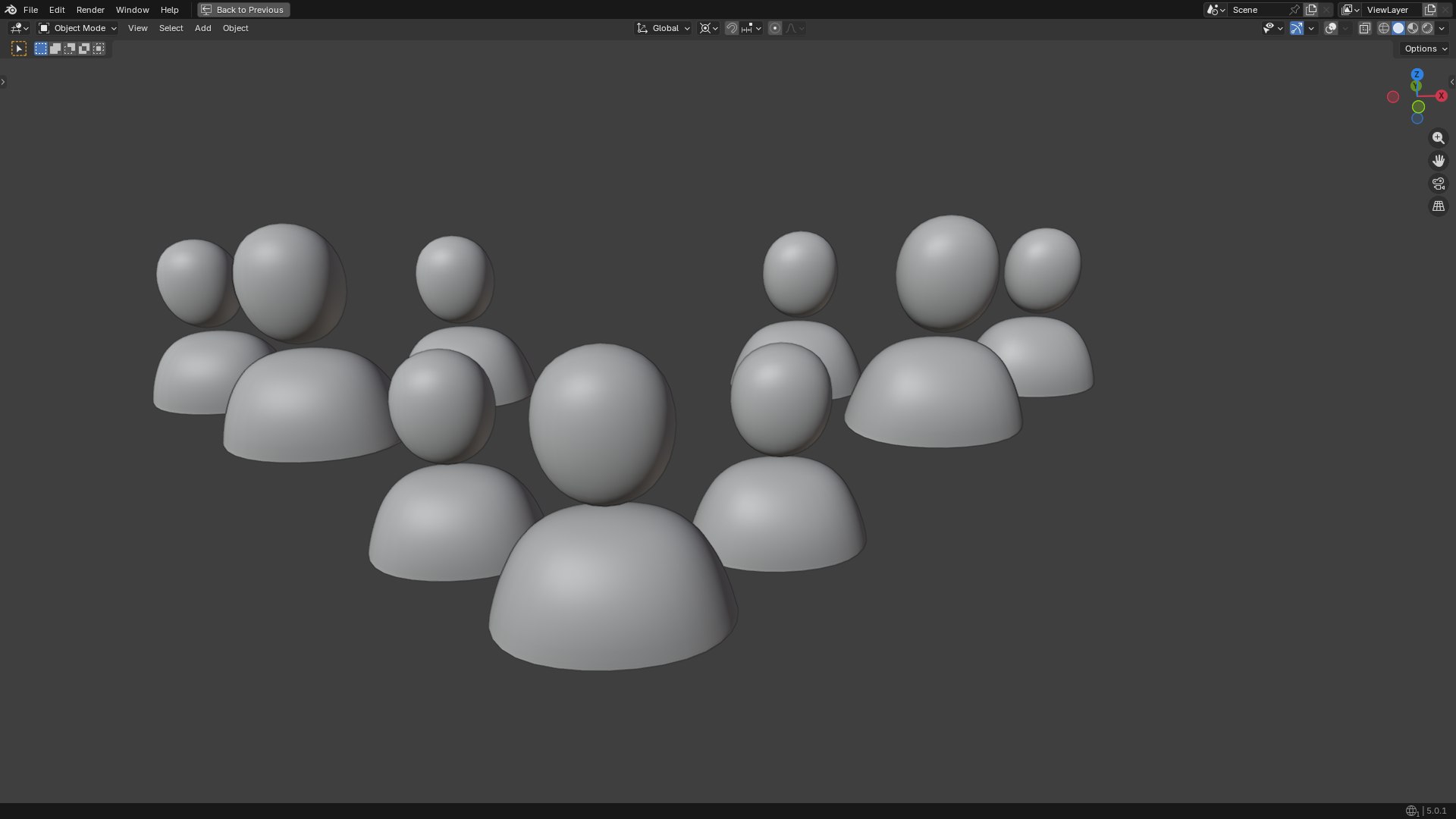Choose Set a new selection mode
Viewport: 1456px width, 819px height.
pyautogui.click(x=41, y=49)
